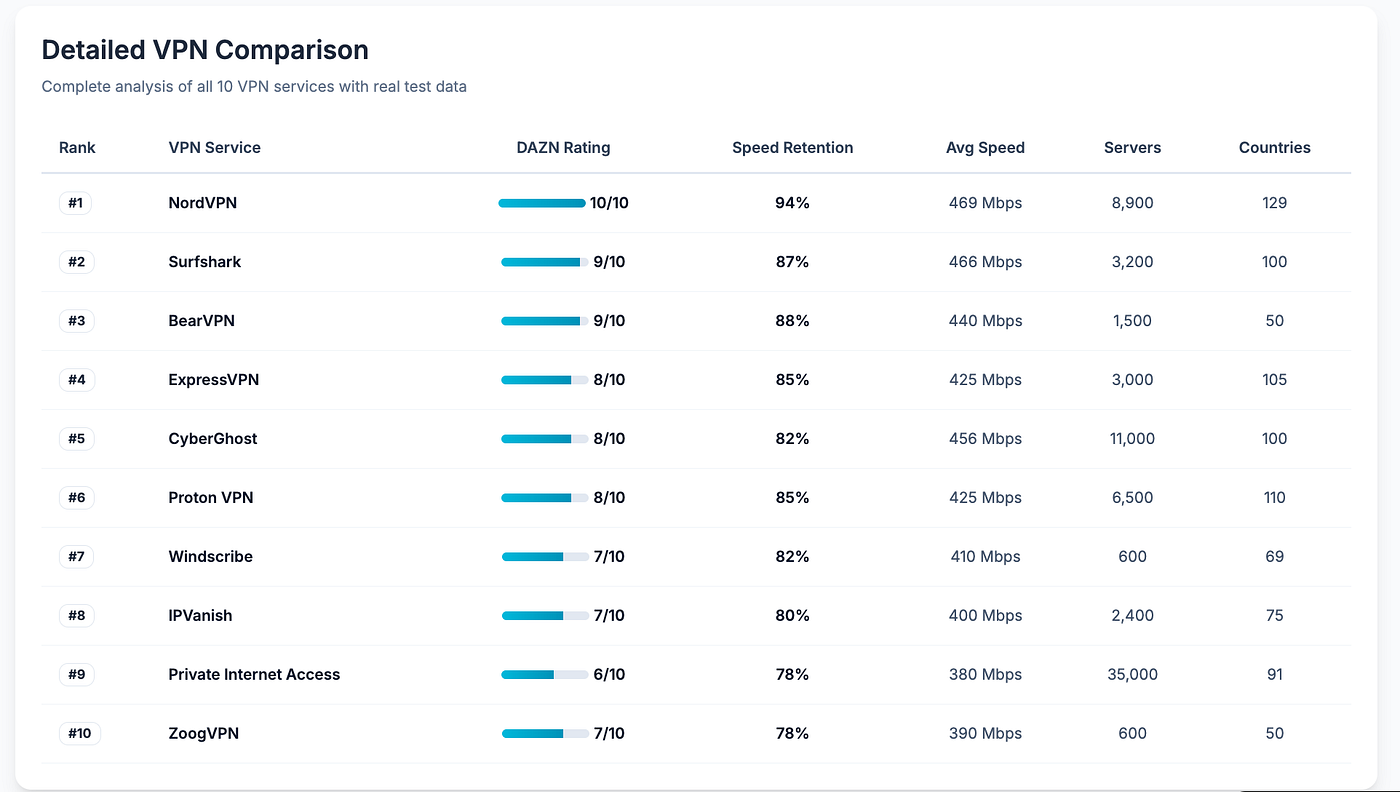Click BearVPN's 88% speed retention value
Viewport: 1400px width, 792px height.
(x=792, y=321)
